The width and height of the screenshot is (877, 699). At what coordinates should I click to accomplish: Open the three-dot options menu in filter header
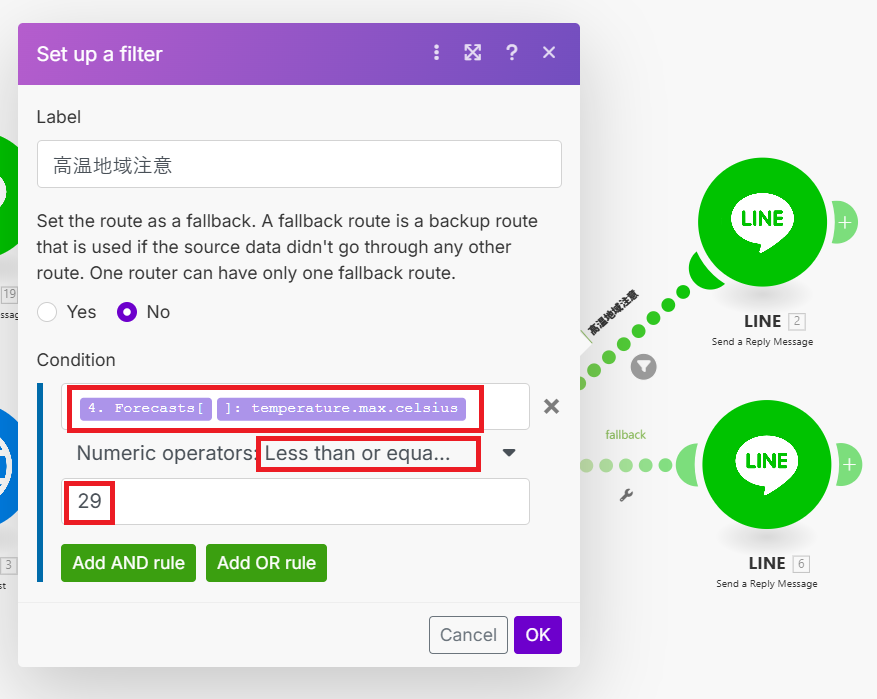click(x=436, y=53)
